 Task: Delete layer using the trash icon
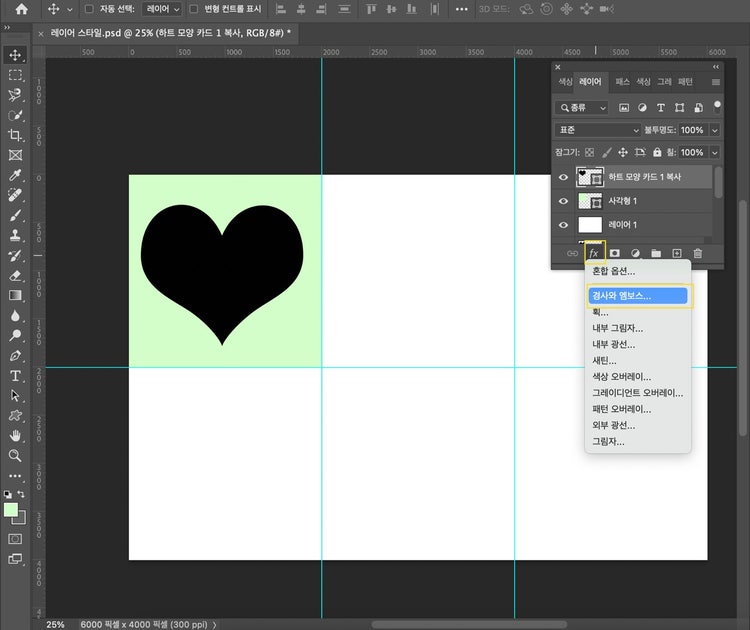tap(698, 253)
